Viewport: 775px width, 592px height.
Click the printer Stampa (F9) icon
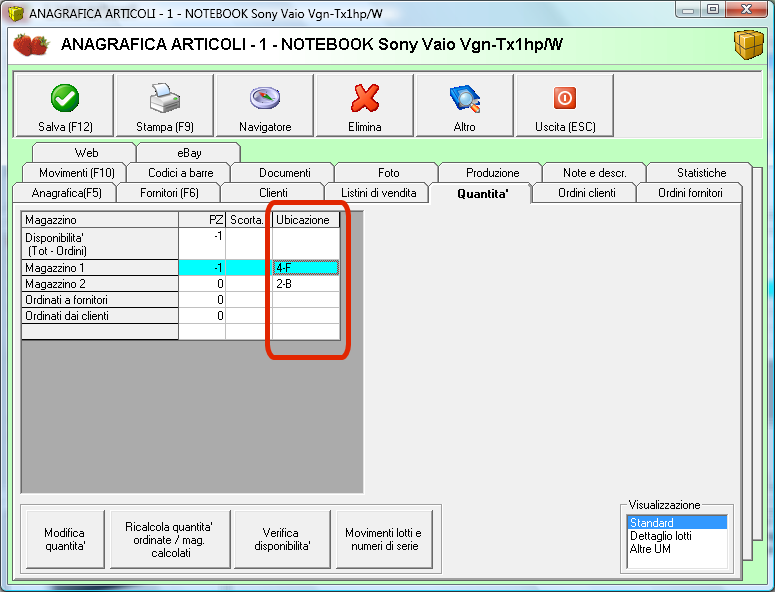(x=165, y=97)
